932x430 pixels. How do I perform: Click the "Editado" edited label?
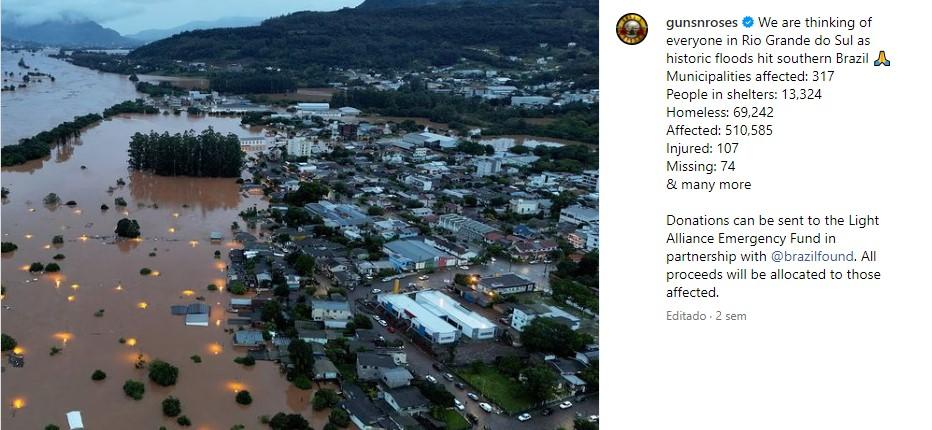point(686,316)
